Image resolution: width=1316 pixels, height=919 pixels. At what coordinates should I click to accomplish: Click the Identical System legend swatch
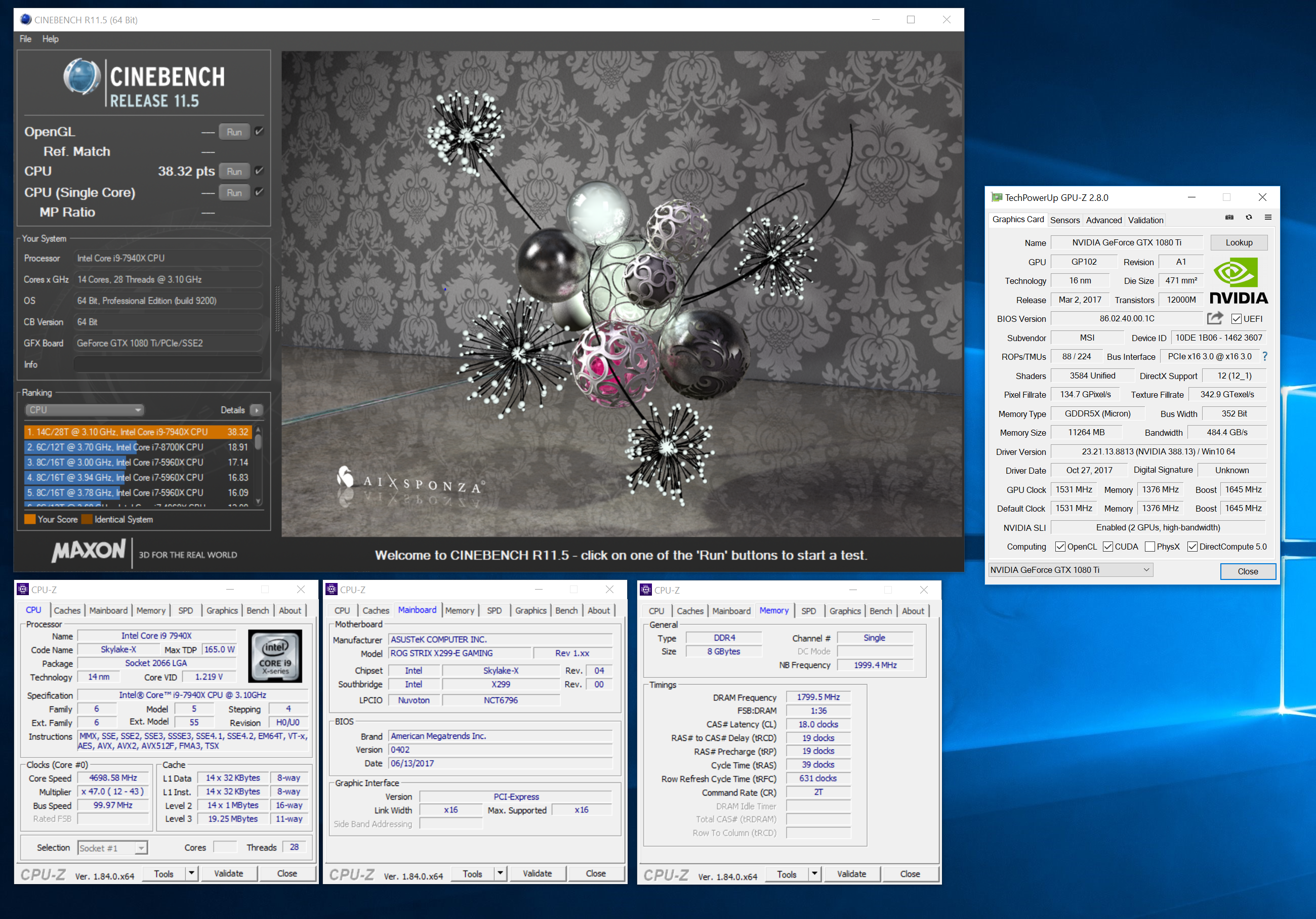(x=87, y=519)
